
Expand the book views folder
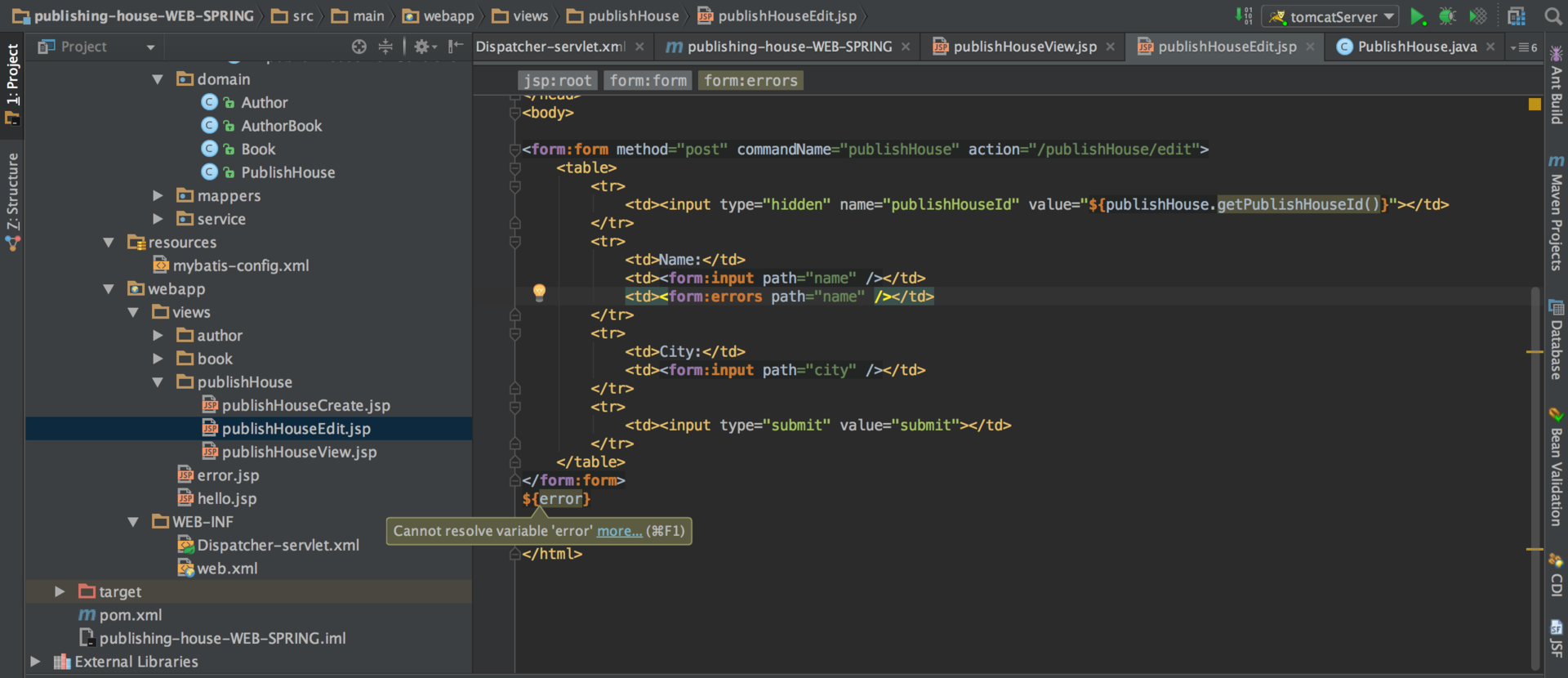(158, 359)
